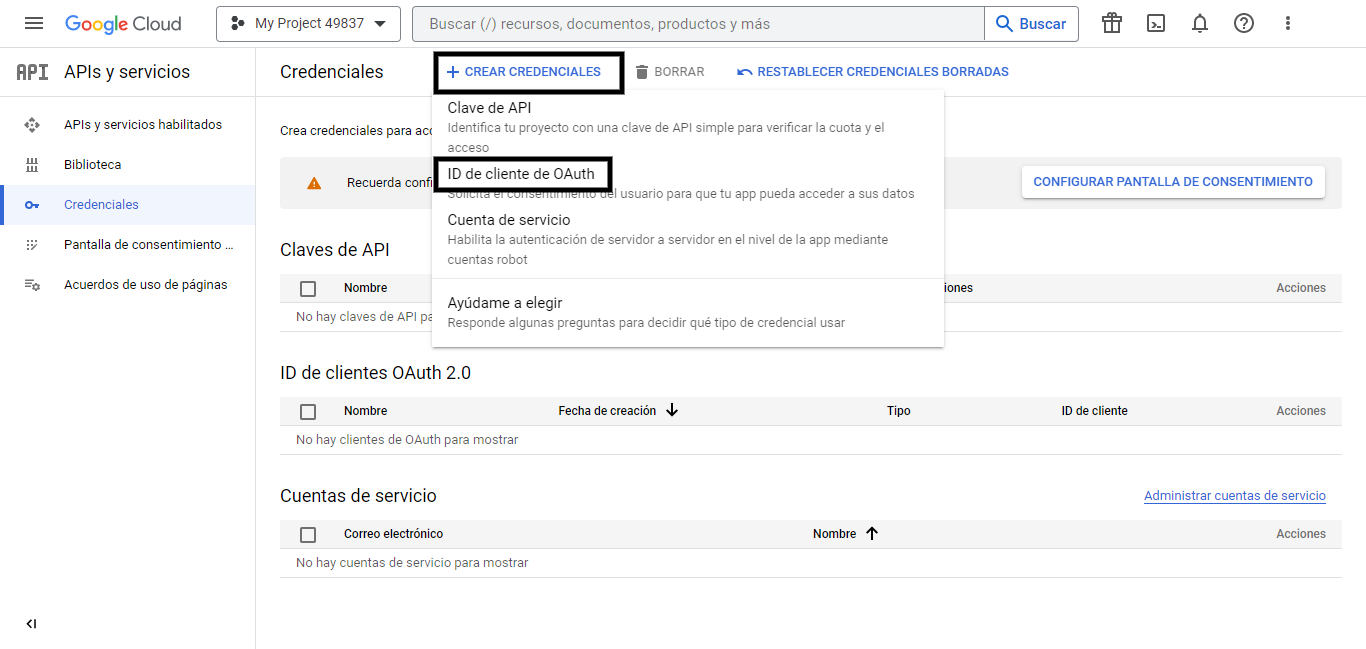Screen dimensions: 1366x649
Task: Open the hamburger navigation menu
Action: tap(34, 23)
